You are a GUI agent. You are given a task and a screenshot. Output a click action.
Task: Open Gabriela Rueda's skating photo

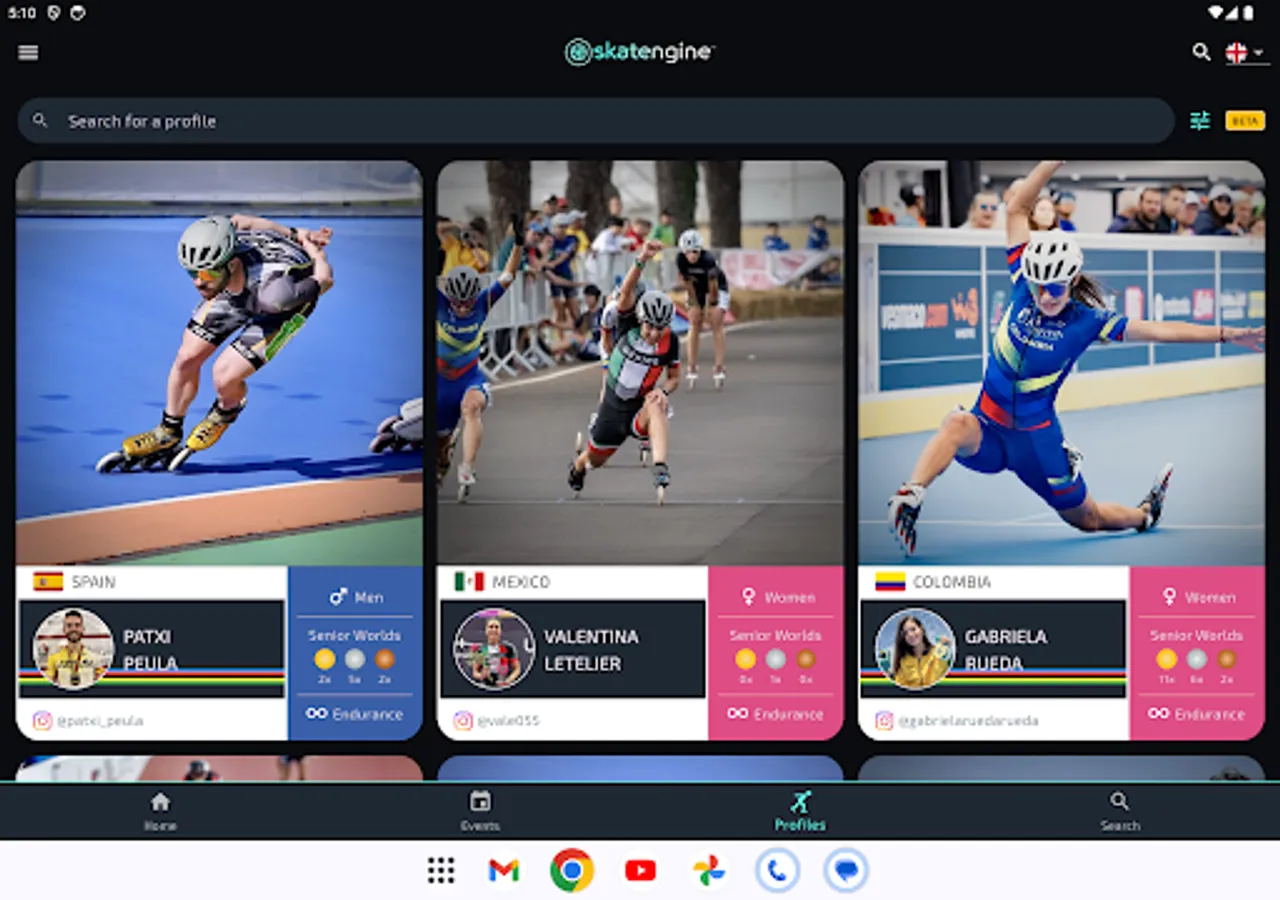click(1062, 363)
